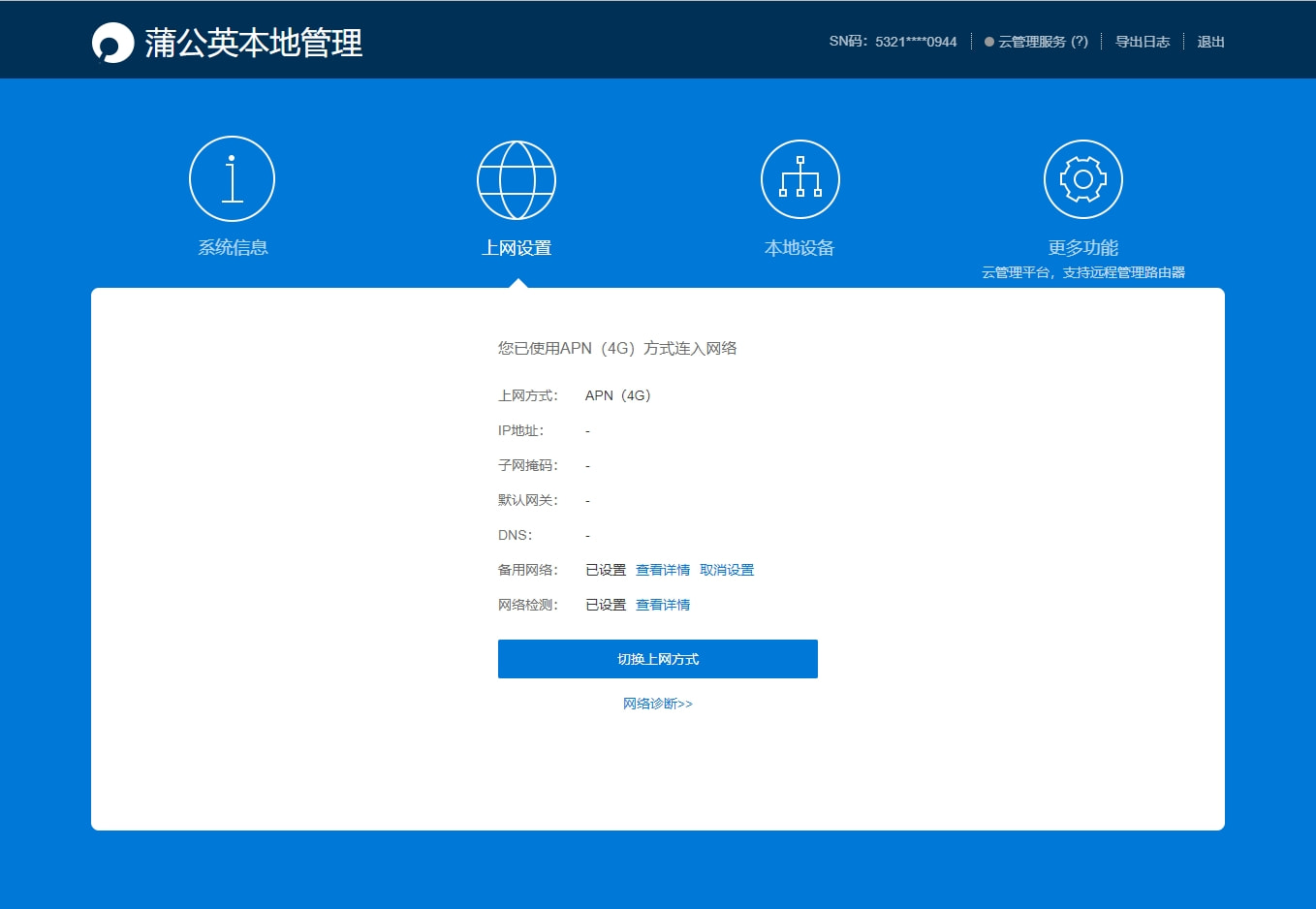Click the APN（4G） value for 上网方式
The image size is (1316, 909).
click(x=618, y=395)
